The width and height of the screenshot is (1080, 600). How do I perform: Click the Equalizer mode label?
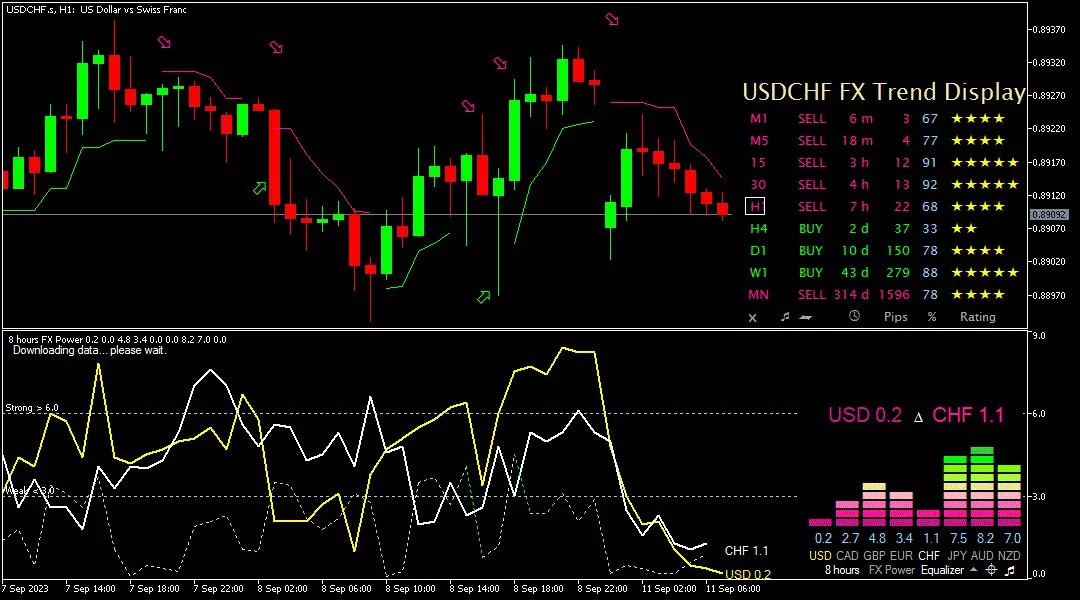tap(942, 570)
